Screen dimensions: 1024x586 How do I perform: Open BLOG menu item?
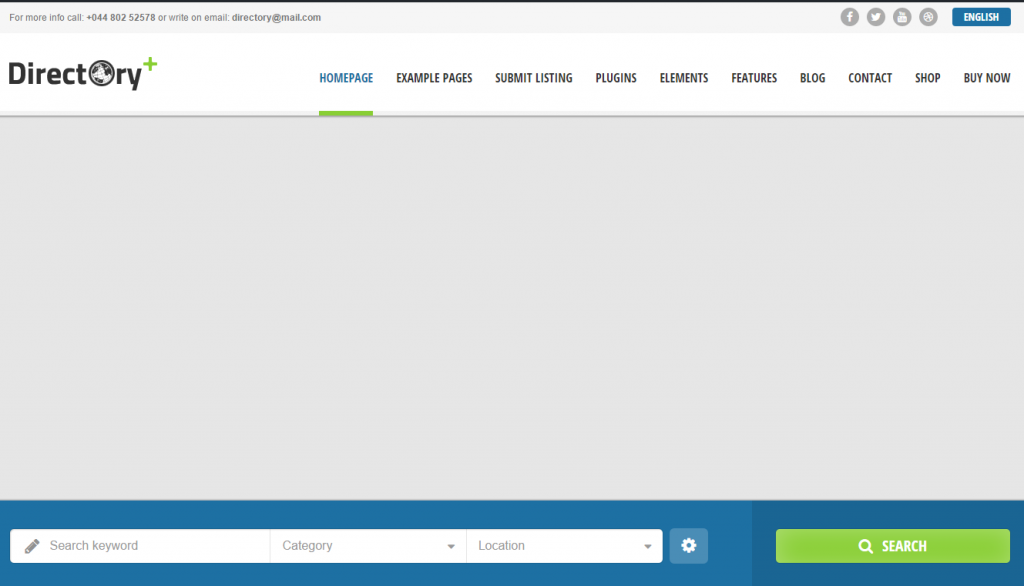click(812, 78)
